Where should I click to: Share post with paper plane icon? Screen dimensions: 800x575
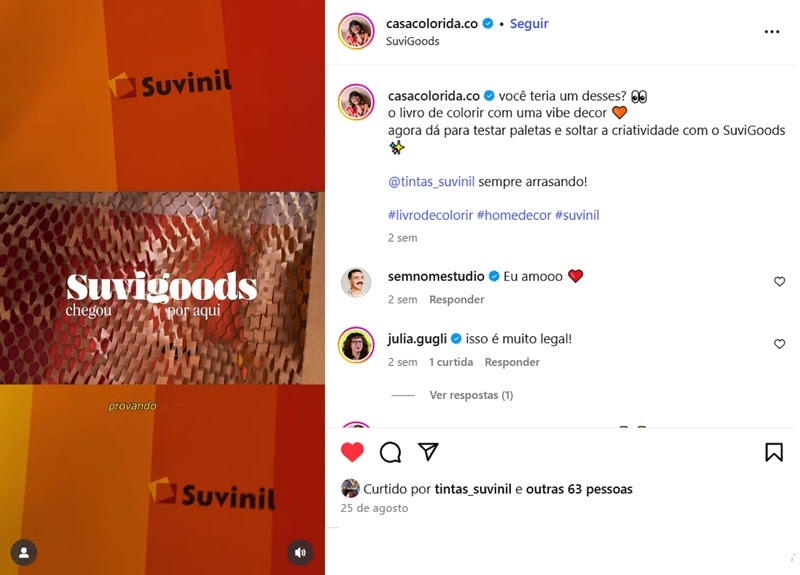(428, 452)
